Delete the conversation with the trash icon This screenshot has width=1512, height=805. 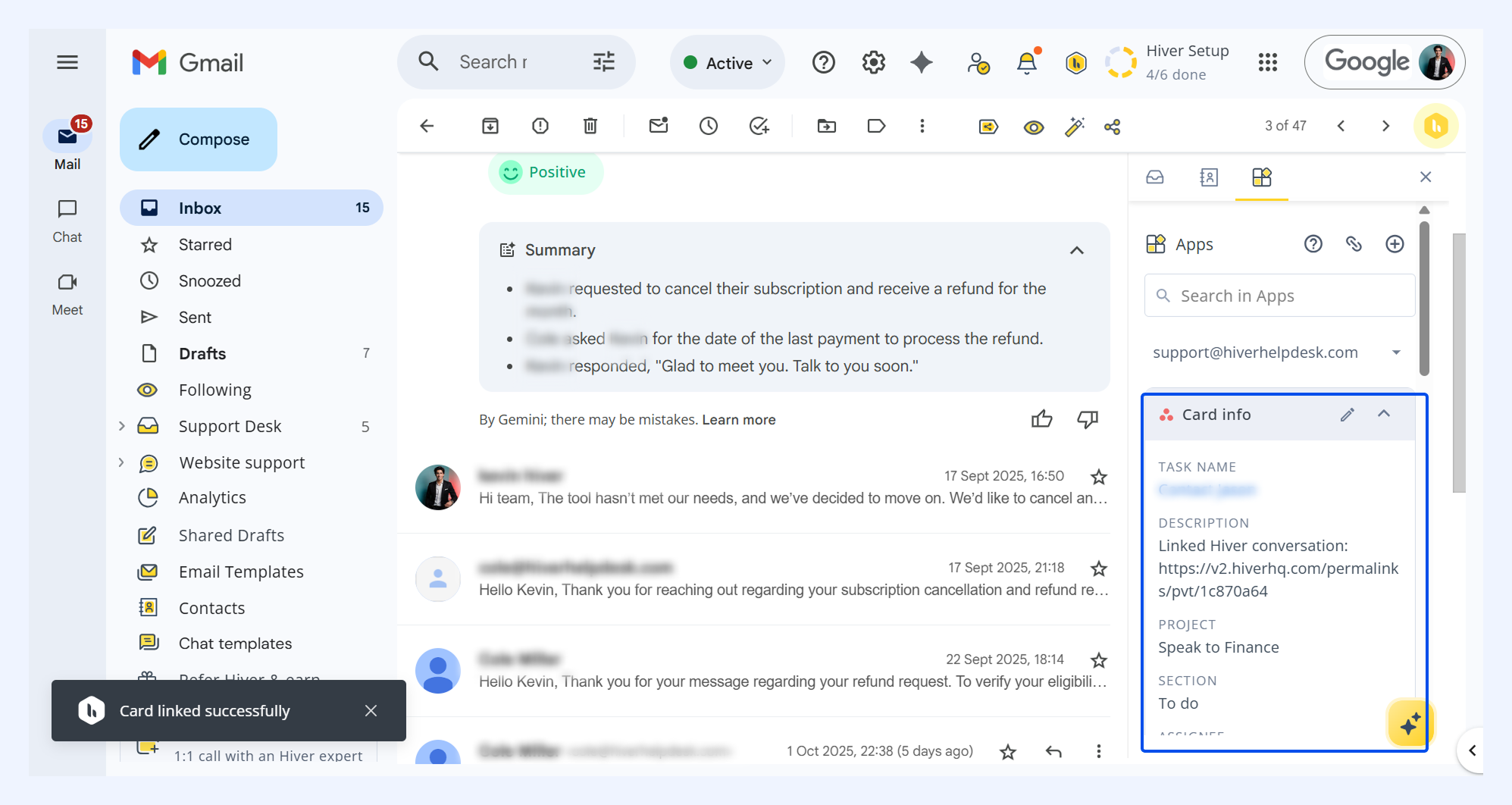point(590,126)
